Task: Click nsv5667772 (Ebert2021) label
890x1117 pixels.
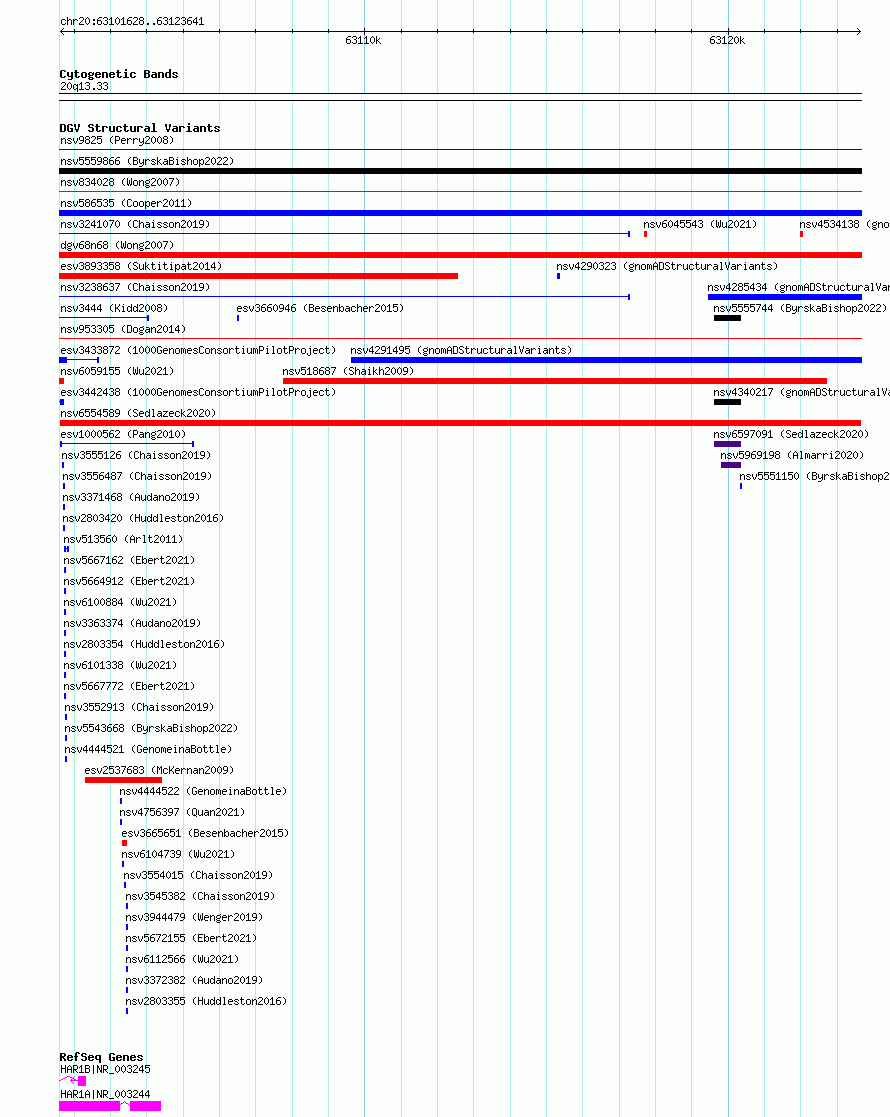Action: tap(129, 687)
